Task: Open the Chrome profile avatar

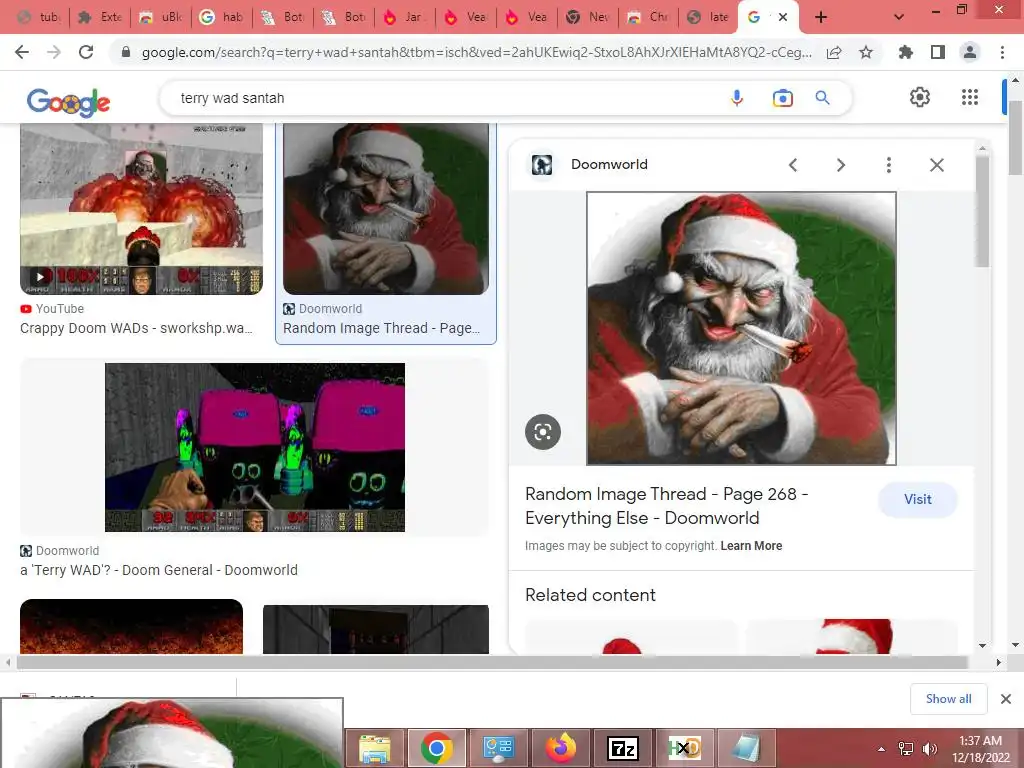Action: click(970, 52)
